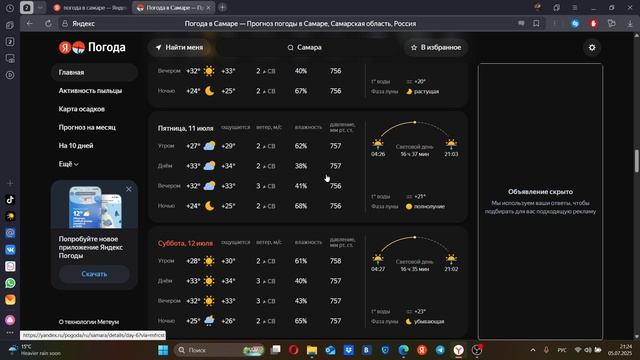The image size is (640, 360).
Task: Open Карта осадков menu item
Action: click(x=82, y=109)
